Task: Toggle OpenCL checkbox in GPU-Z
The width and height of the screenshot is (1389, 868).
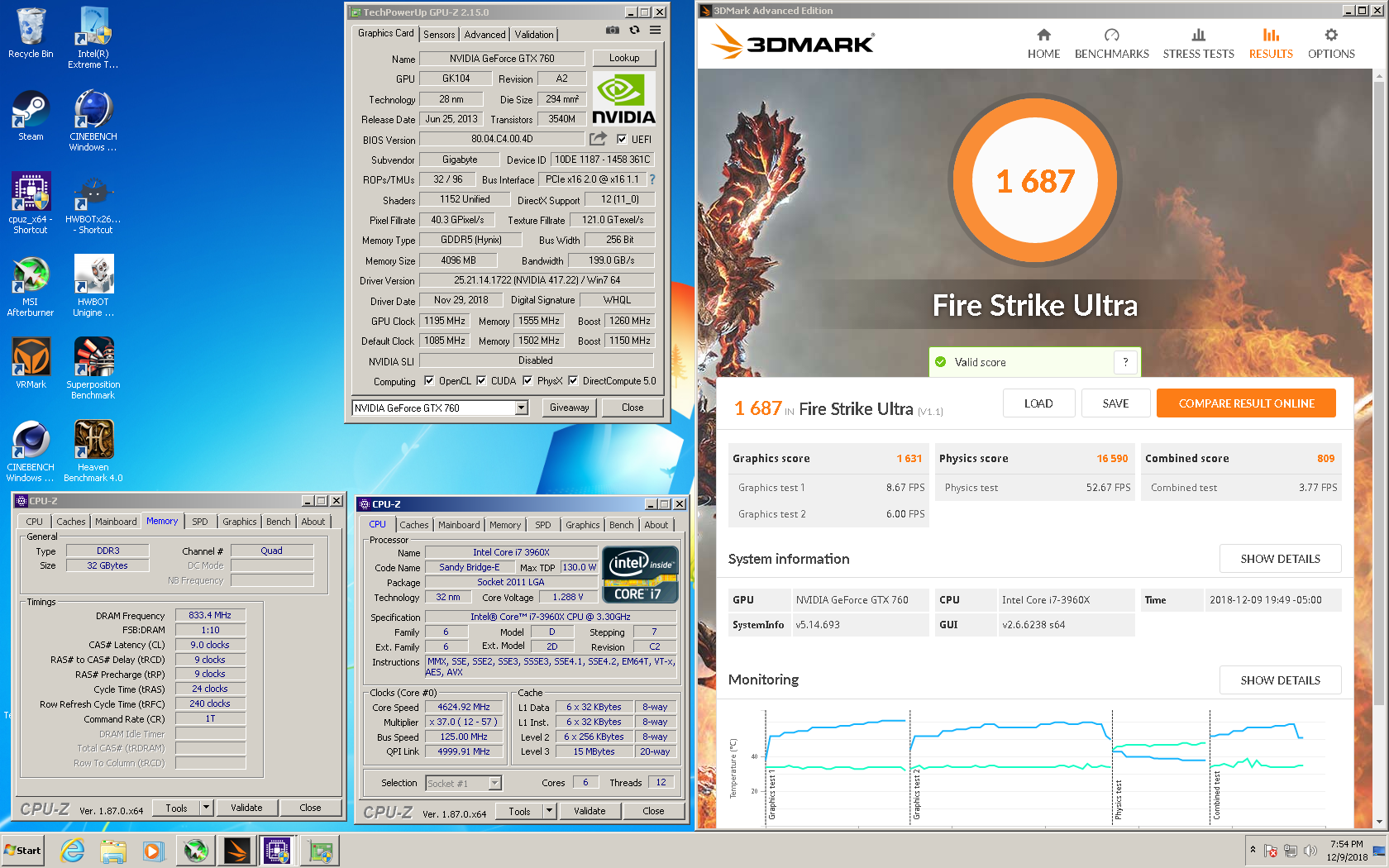Action: 429,381
